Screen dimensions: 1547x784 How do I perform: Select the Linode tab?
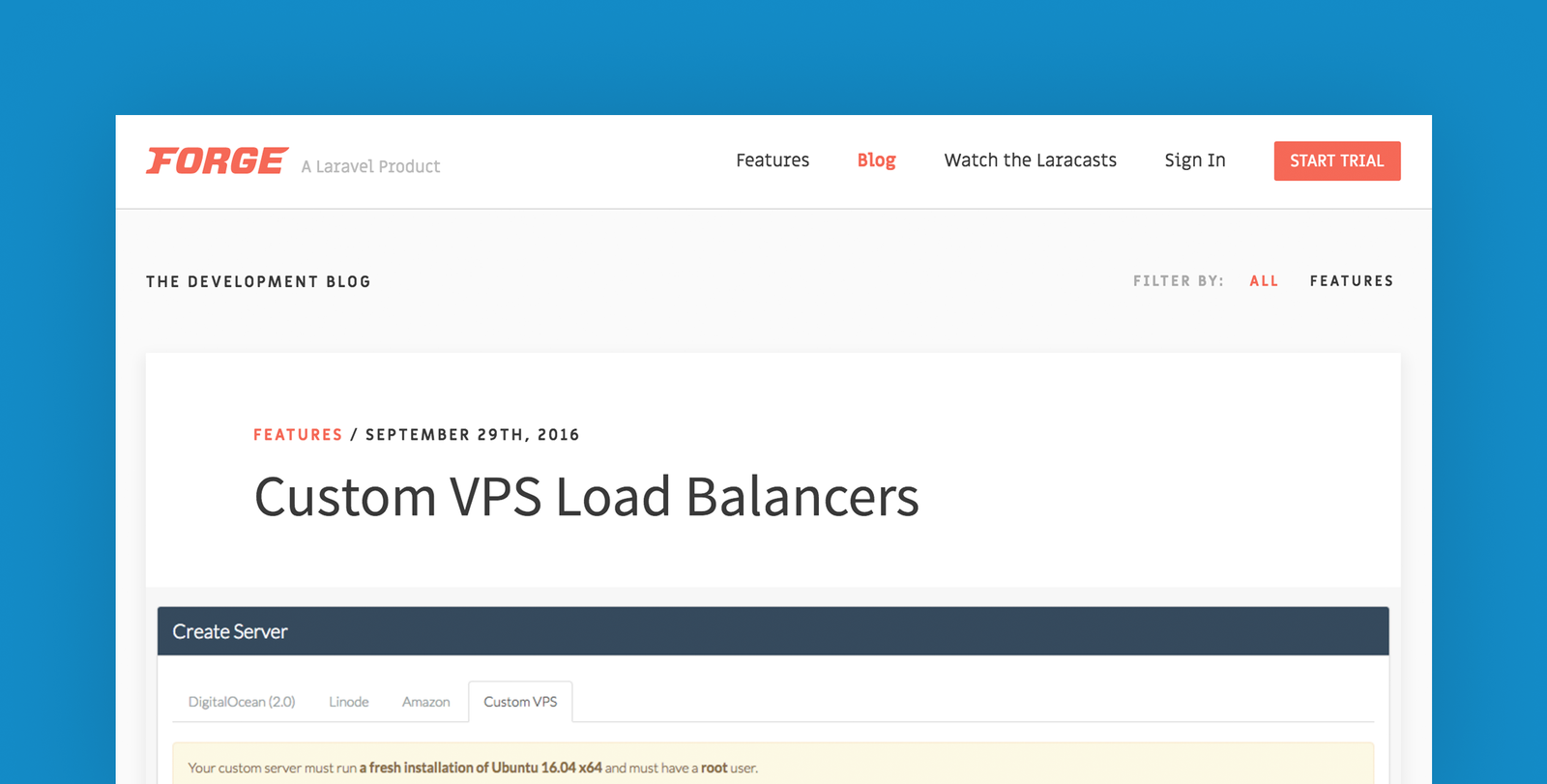[x=348, y=702]
